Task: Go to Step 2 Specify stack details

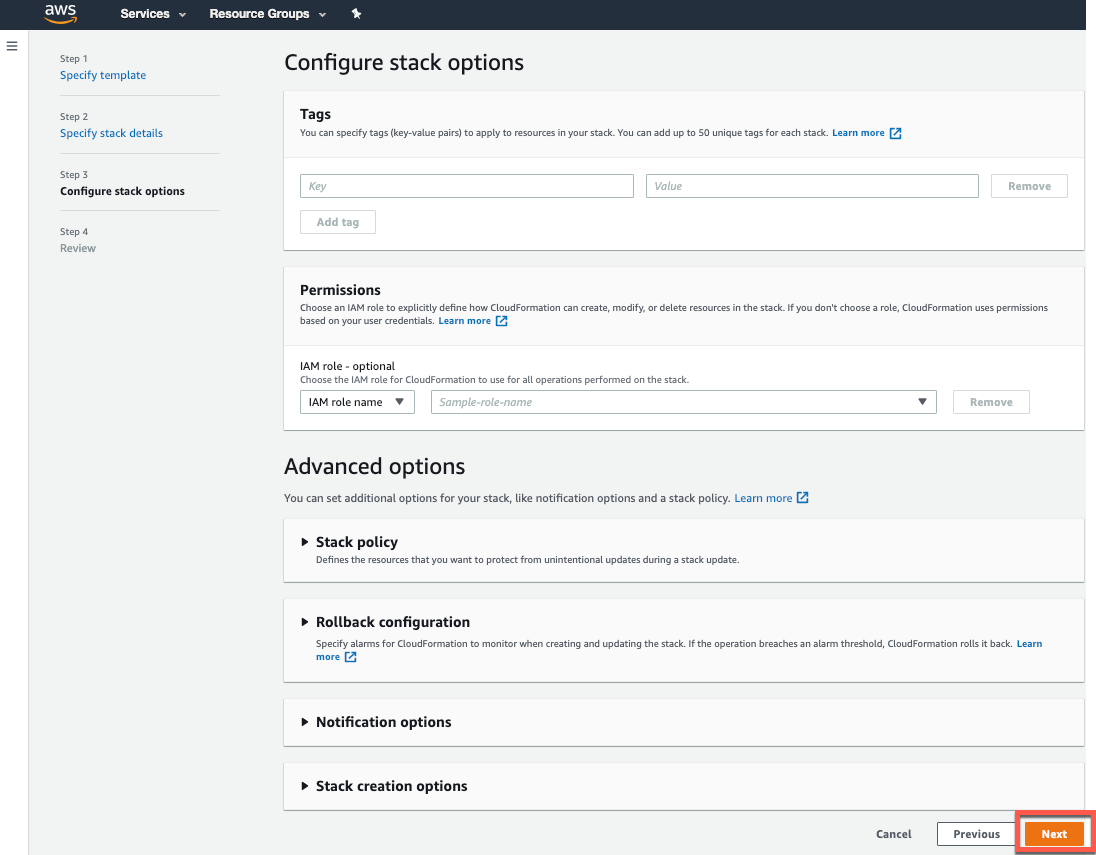Action: [x=111, y=133]
